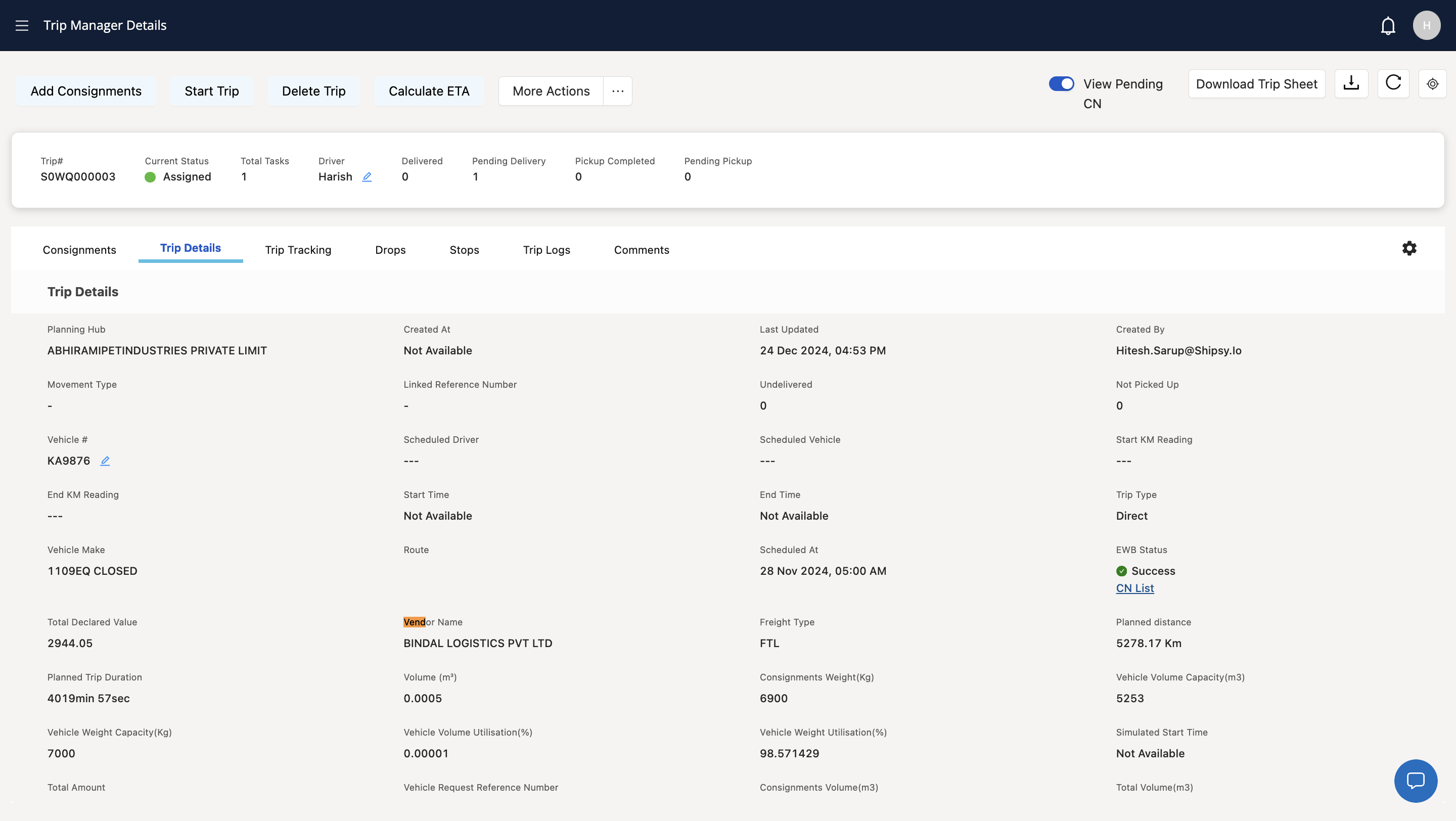Click vehicle weight capacity 7000
This screenshot has height=821, width=1456.
(61, 754)
